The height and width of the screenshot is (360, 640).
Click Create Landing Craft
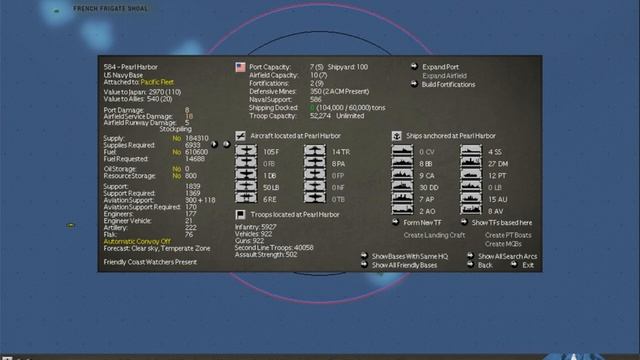[x=434, y=235]
